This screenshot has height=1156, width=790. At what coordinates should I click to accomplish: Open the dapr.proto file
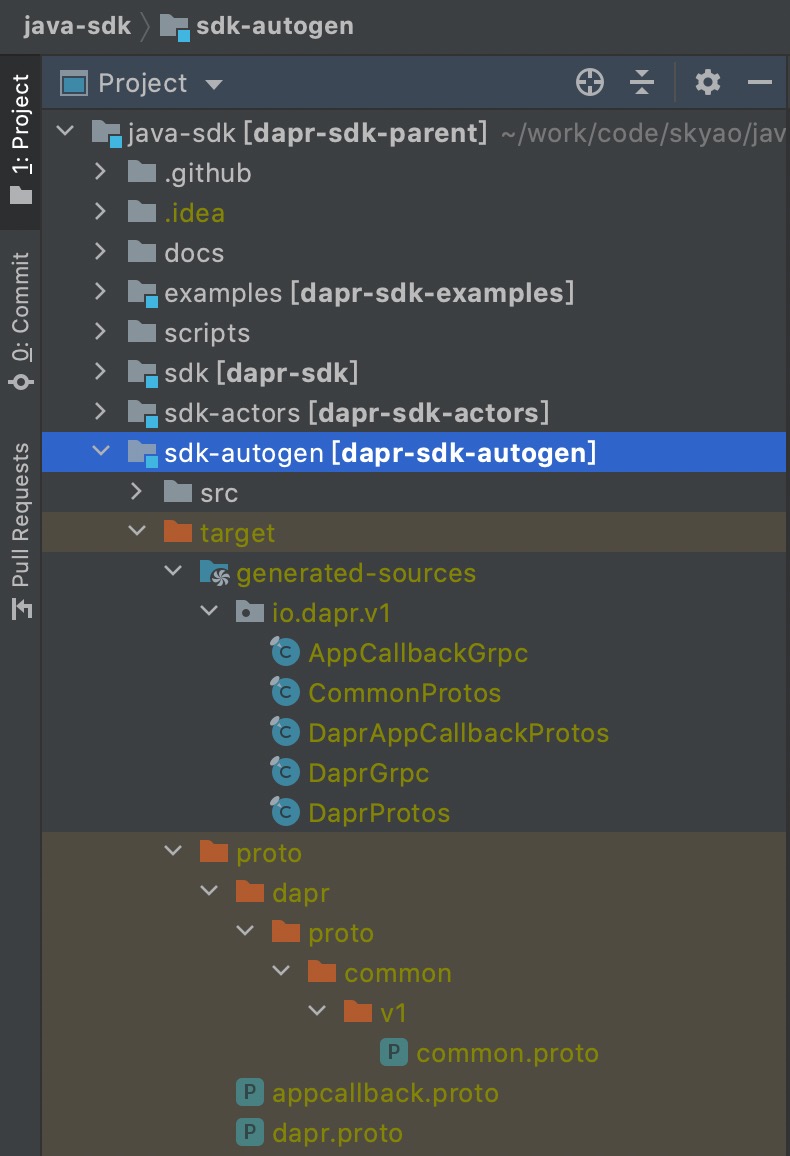337,1132
